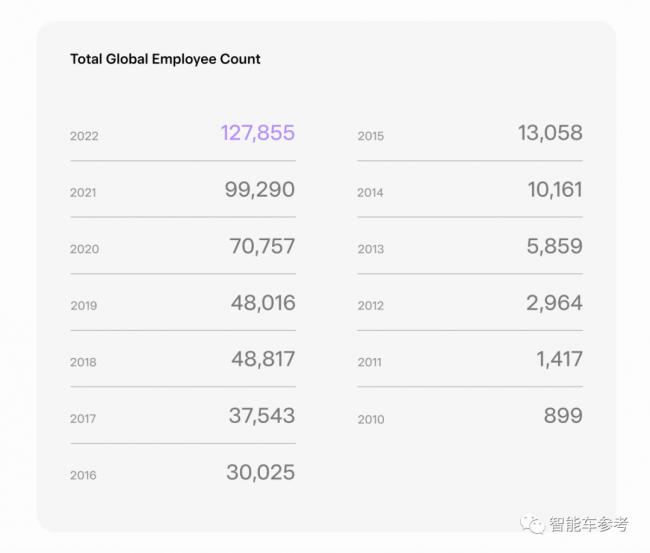650x553 pixels.
Task: Click the value 48,817
Action: coord(263,359)
